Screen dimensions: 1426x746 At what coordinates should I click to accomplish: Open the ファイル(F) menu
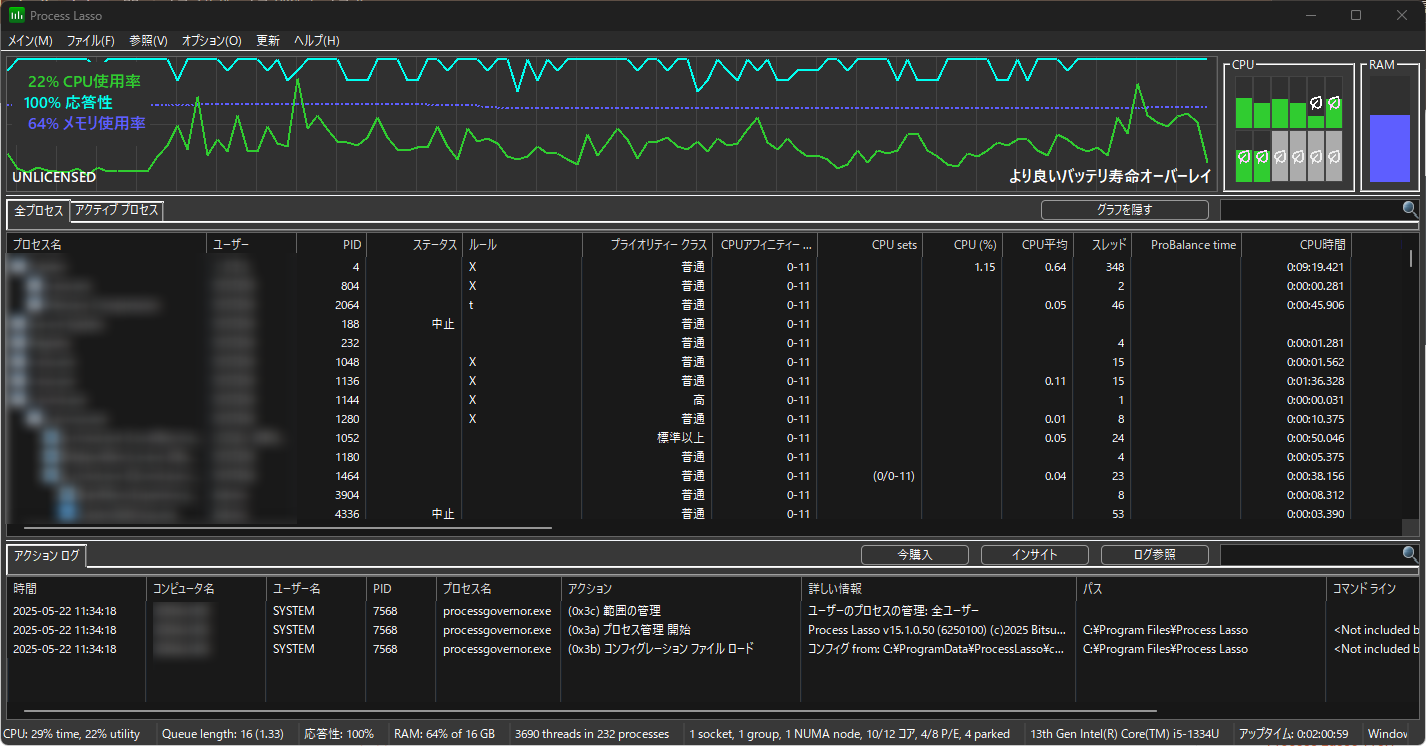point(91,41)
